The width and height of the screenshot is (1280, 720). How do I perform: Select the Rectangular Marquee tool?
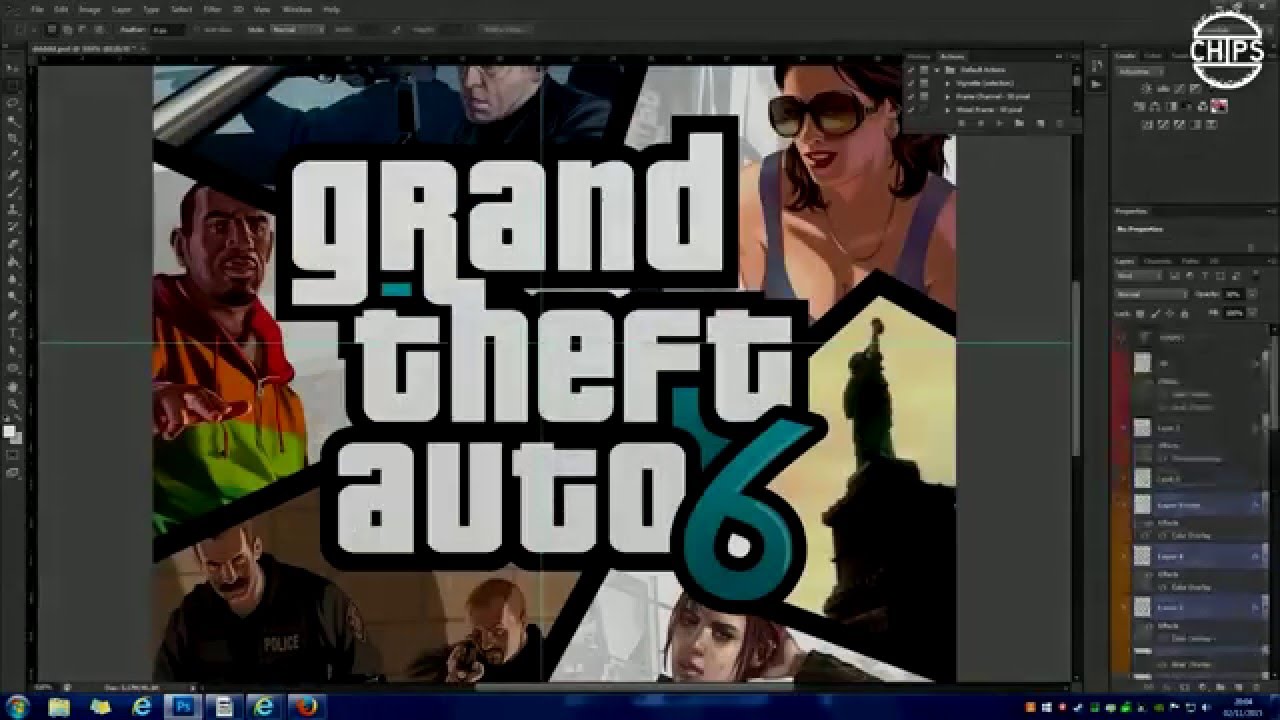[13, 85]
